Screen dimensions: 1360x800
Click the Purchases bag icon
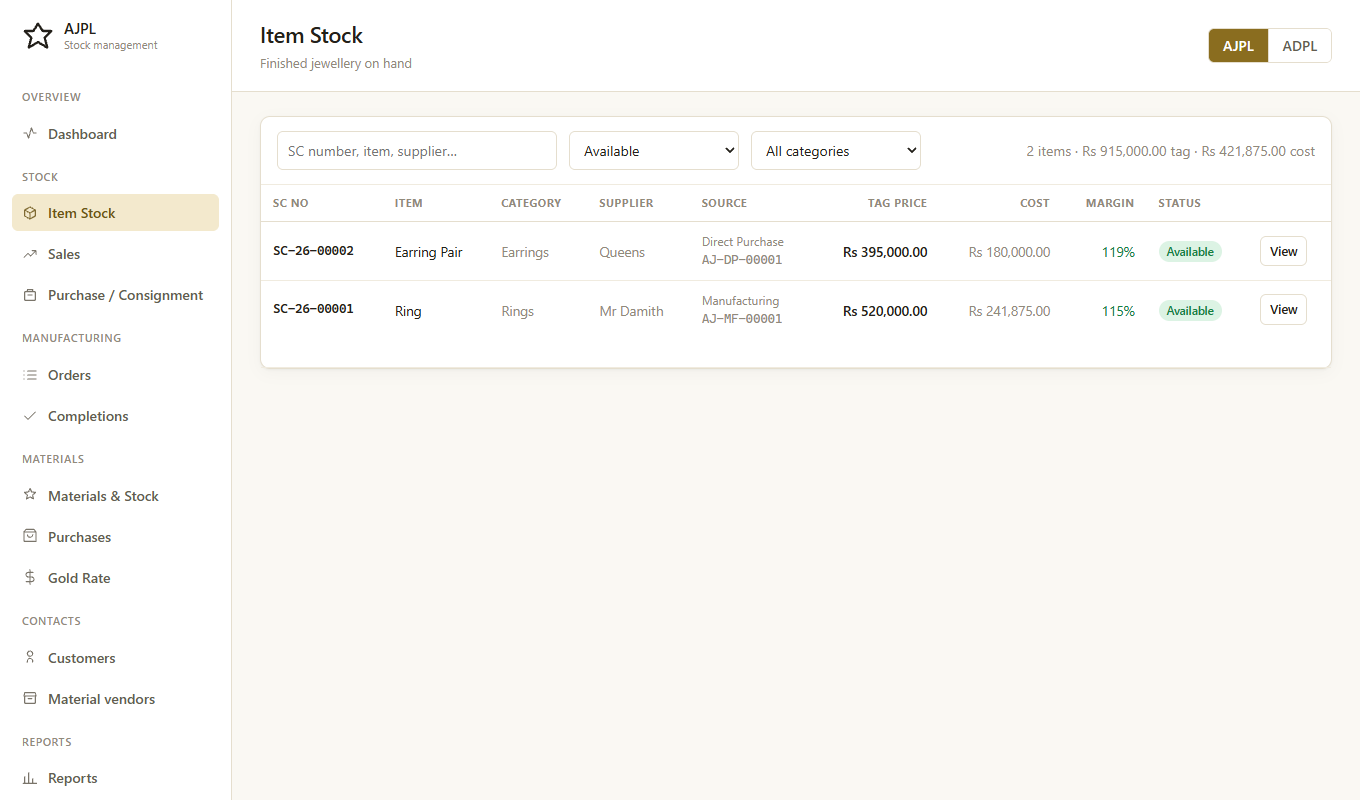point(30,537)
